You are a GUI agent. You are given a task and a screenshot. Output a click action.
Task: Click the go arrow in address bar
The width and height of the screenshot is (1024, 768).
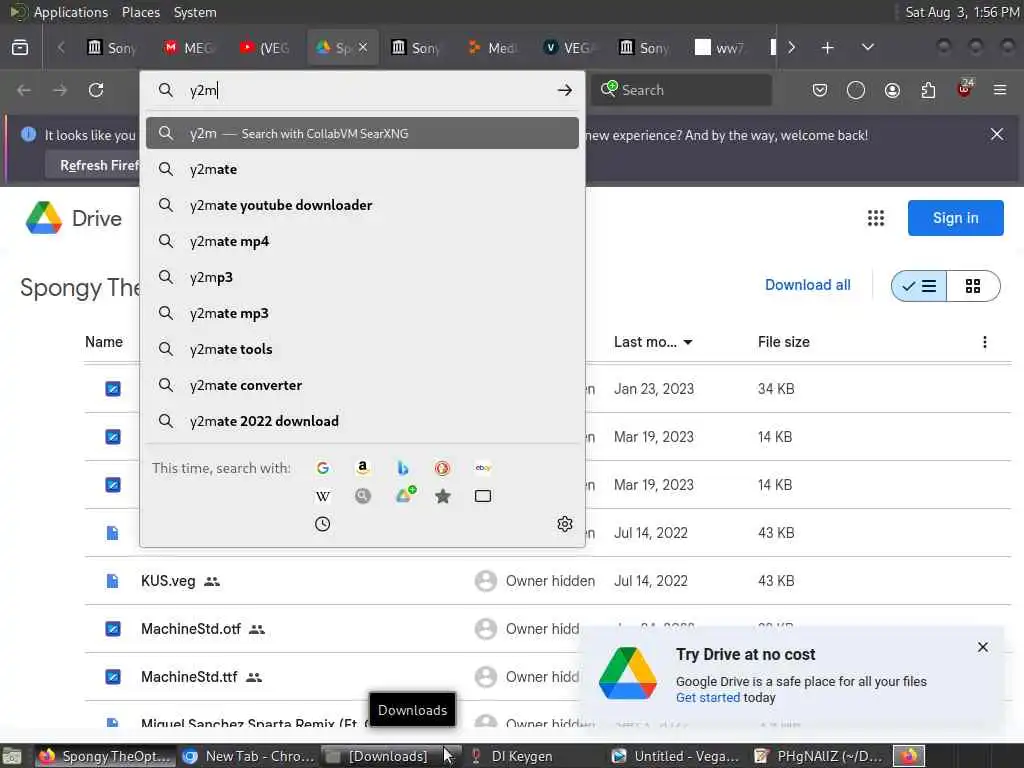coord(565,90)
